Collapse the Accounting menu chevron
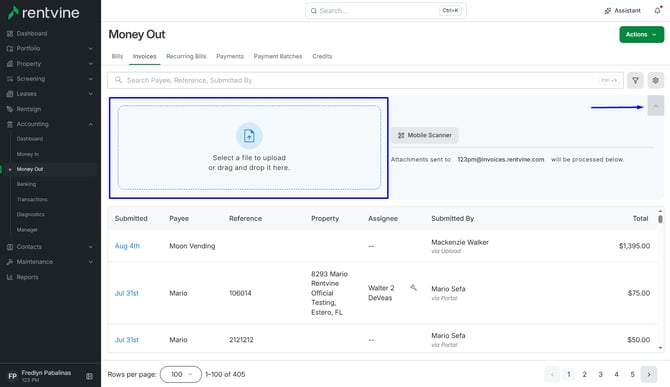 coord(91,124)
